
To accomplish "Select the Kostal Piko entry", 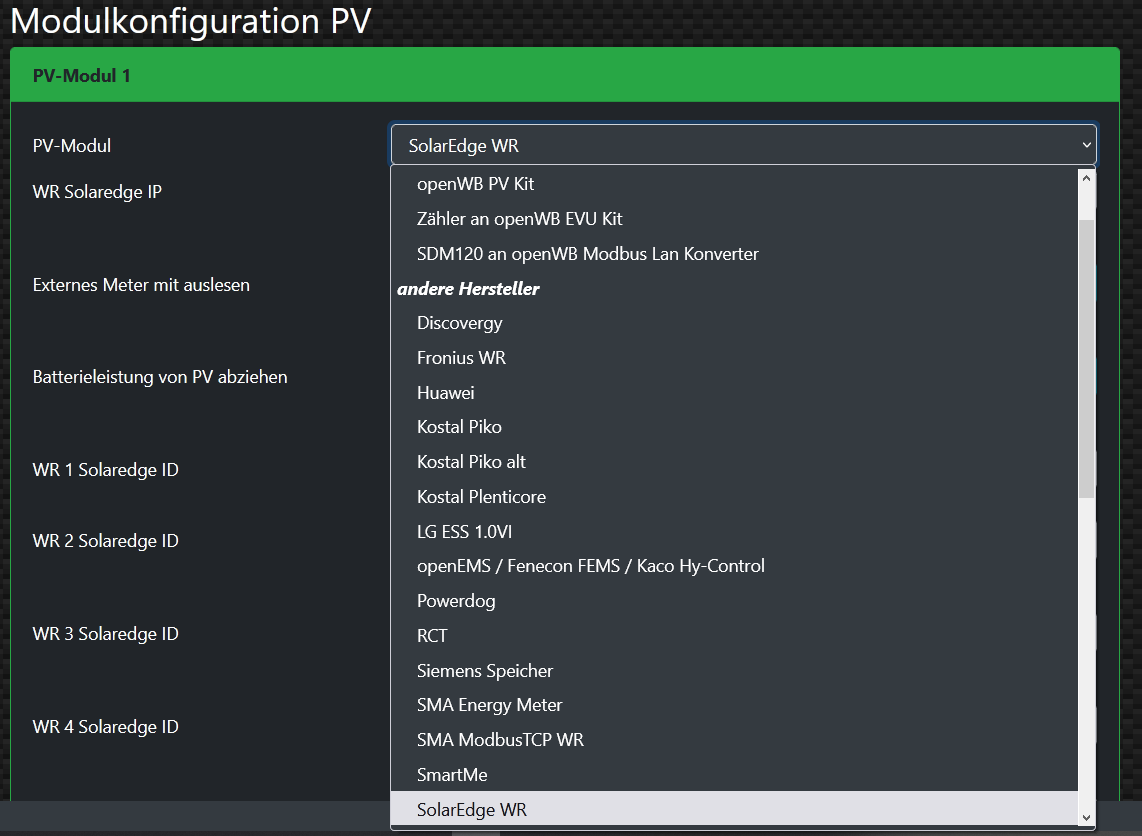I will pyautogui.click(x=459, y=427).
